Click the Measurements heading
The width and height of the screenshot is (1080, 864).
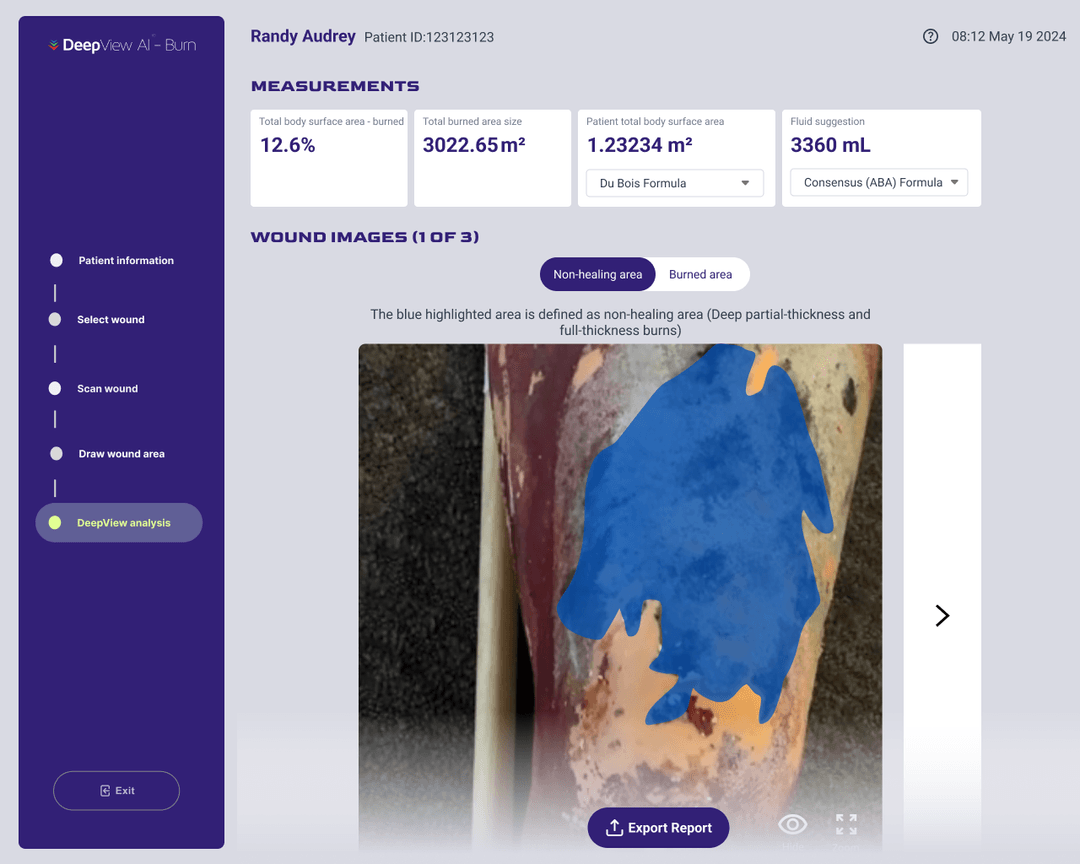tap(335, 86)
